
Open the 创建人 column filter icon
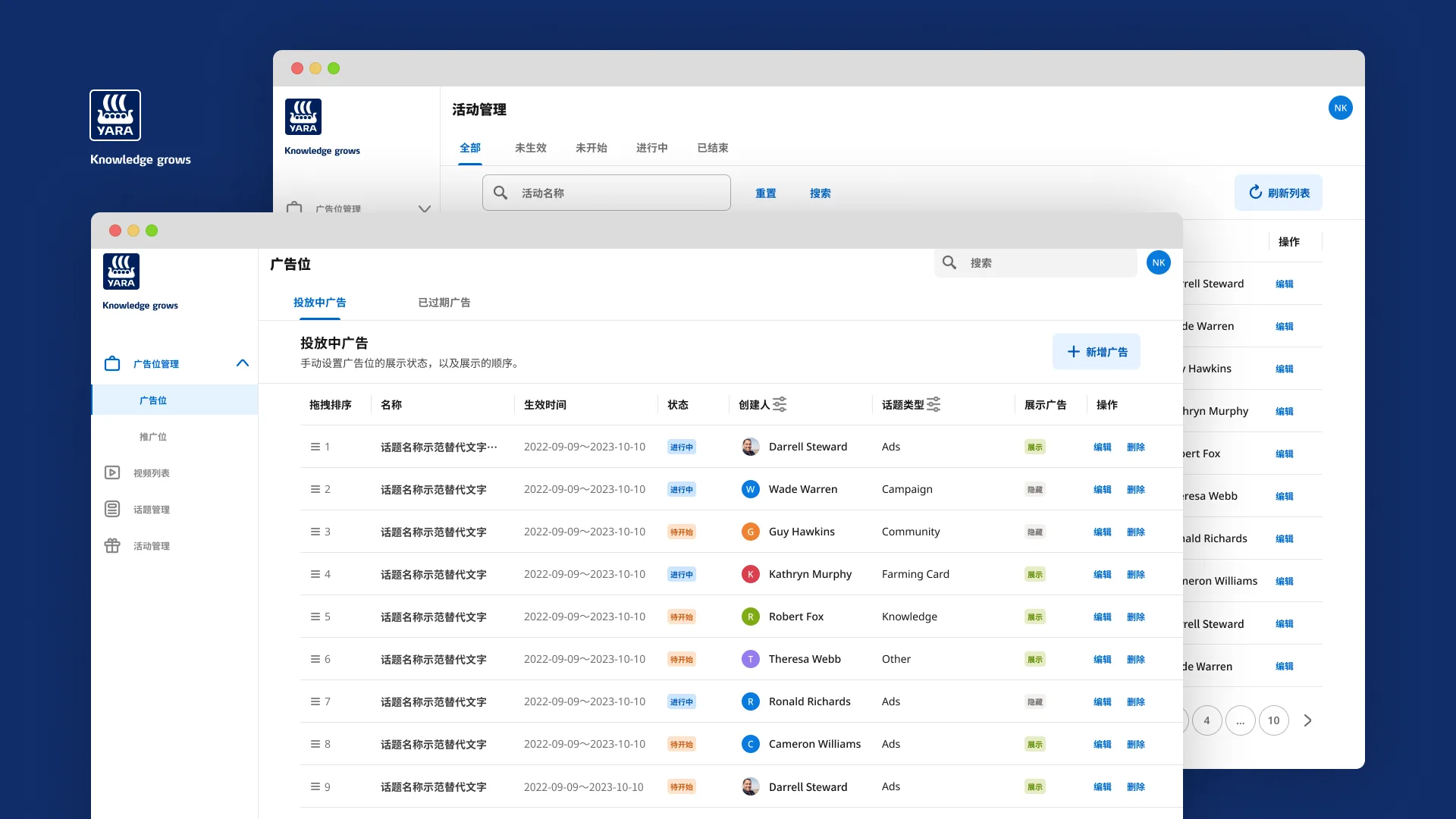pos(780,404)
